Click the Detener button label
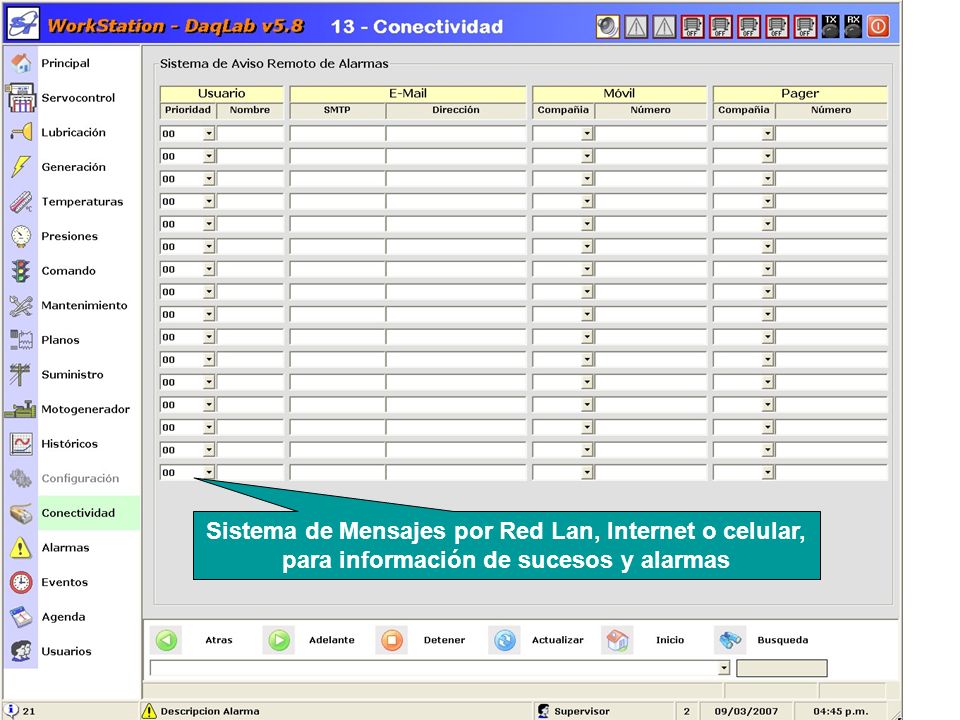Viewport: 960px width, 720px height. 444,640
